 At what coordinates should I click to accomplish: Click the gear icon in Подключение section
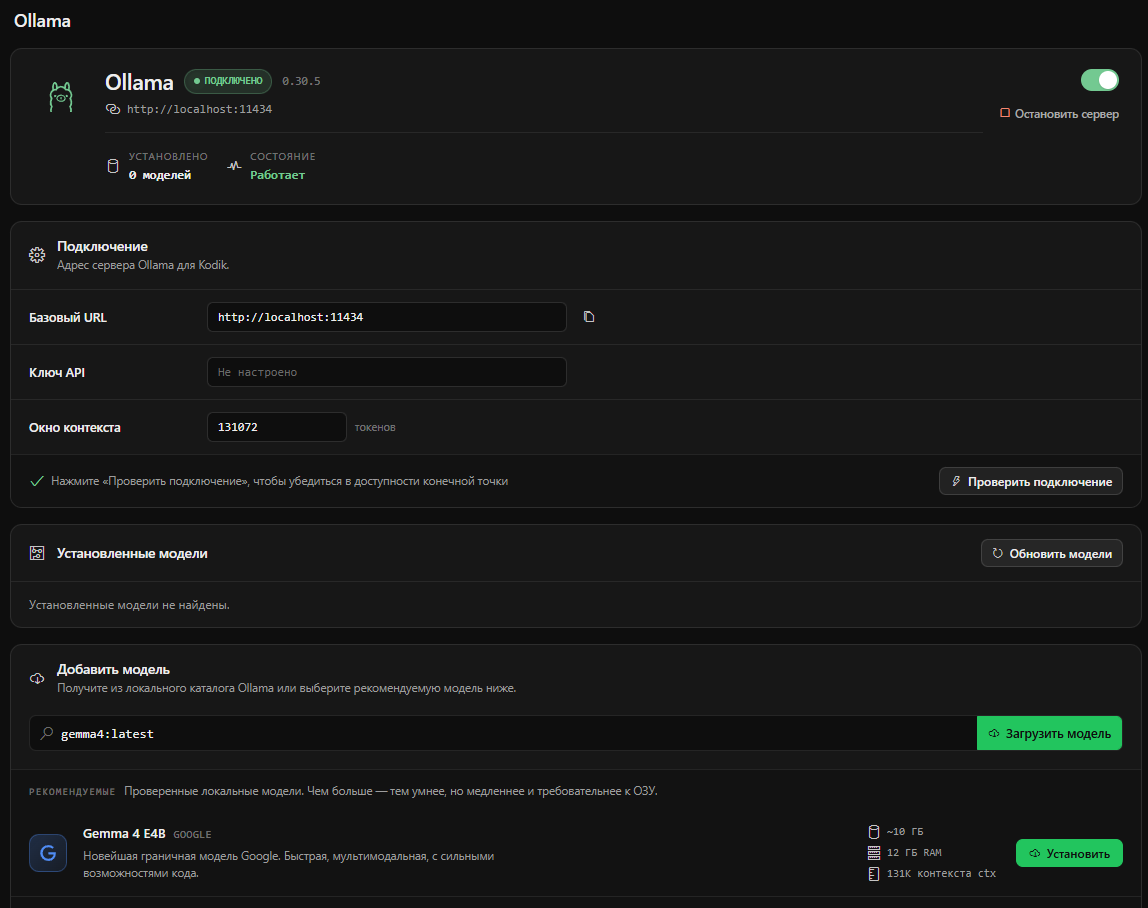pyautogui.click(x=37, y=255)
